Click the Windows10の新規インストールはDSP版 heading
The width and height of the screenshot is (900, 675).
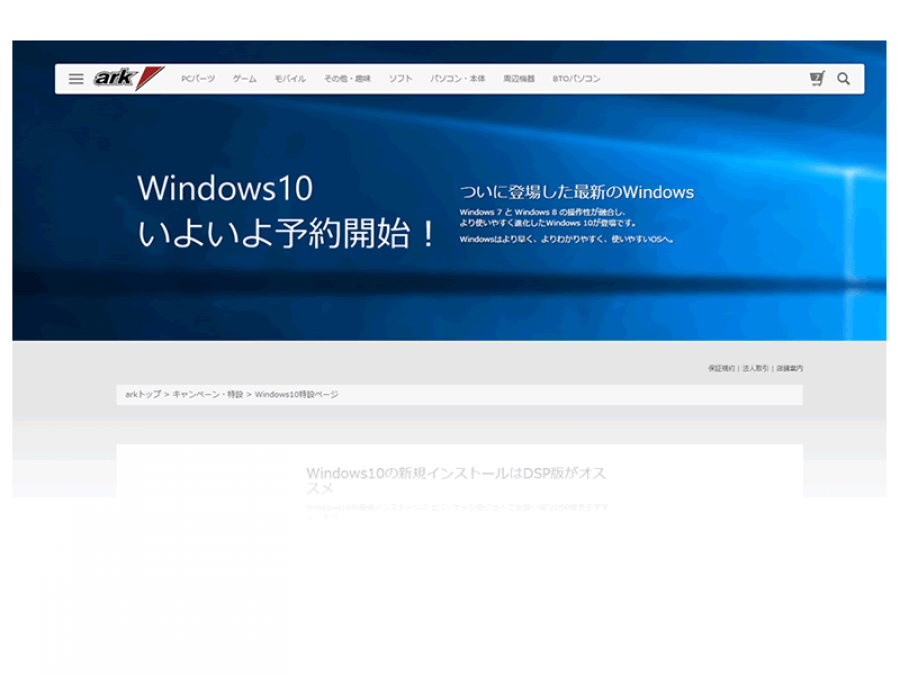456,480
